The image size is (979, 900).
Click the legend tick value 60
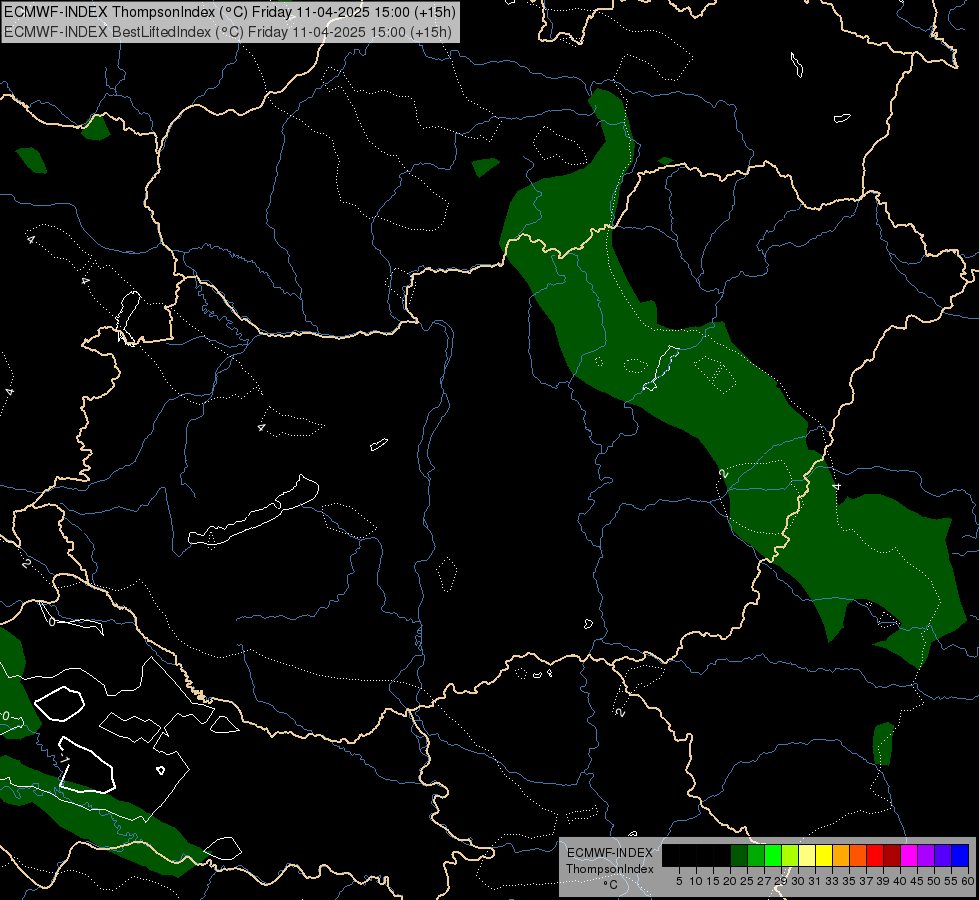click(968, 881)
